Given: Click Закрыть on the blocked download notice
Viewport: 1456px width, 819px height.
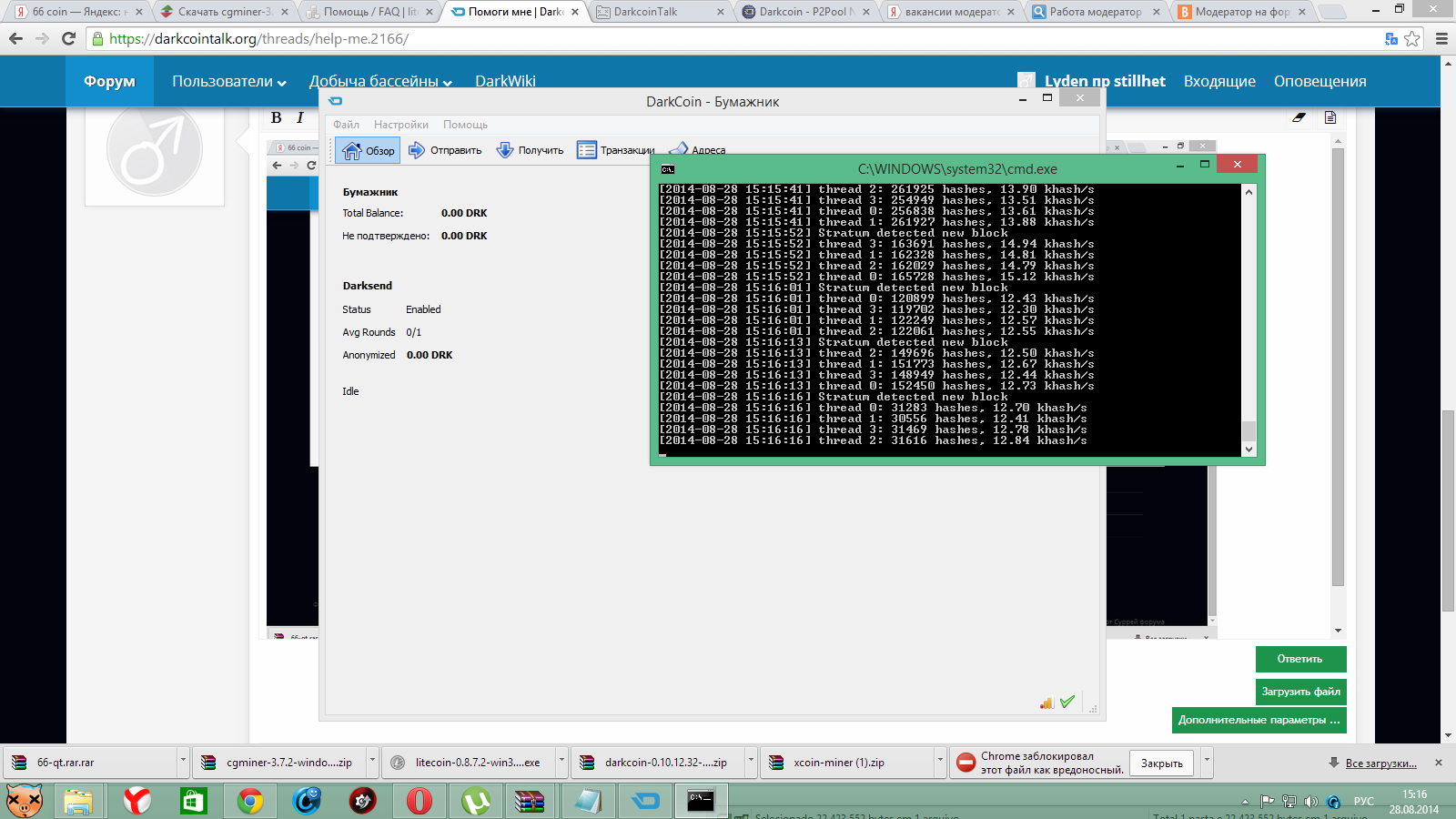Looking at the screenshot, I should (x=1162, y=763).
